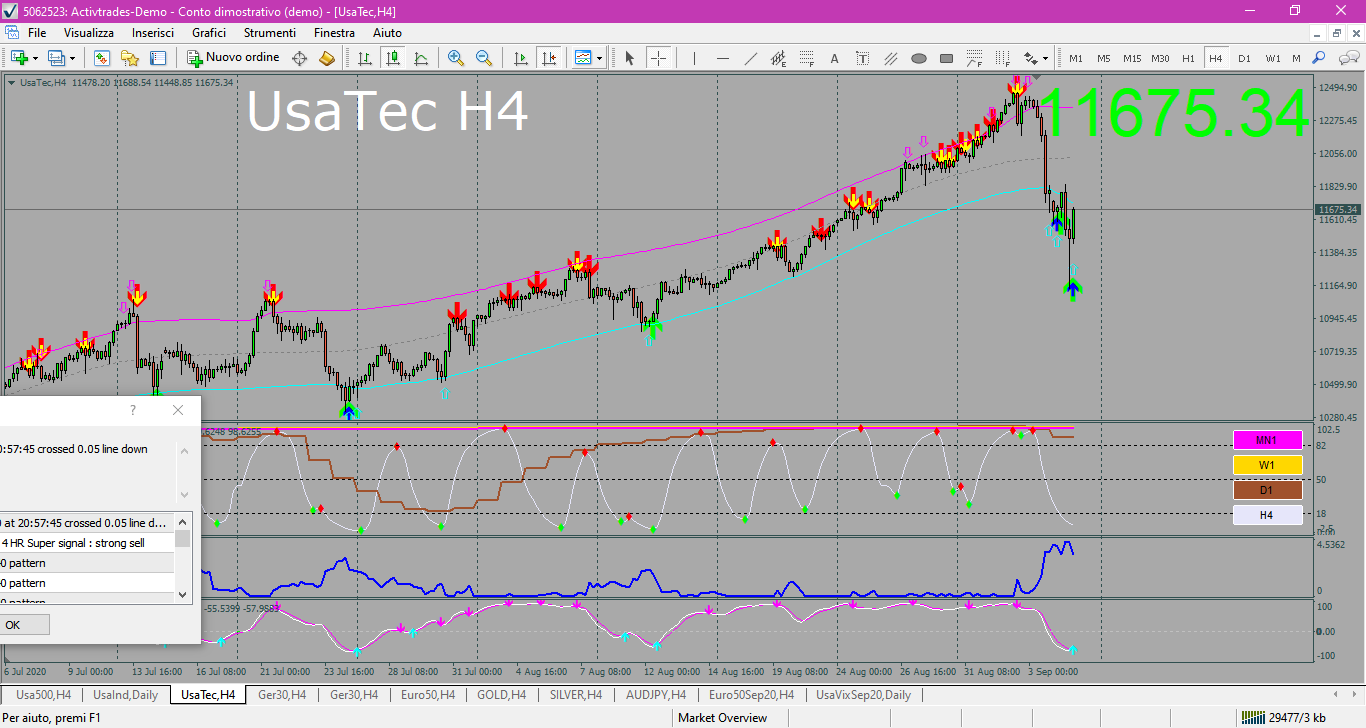Switch to the GOLD,H4 chart tab
Viewport: 1366px width, 728px height.
click(500, 694)
